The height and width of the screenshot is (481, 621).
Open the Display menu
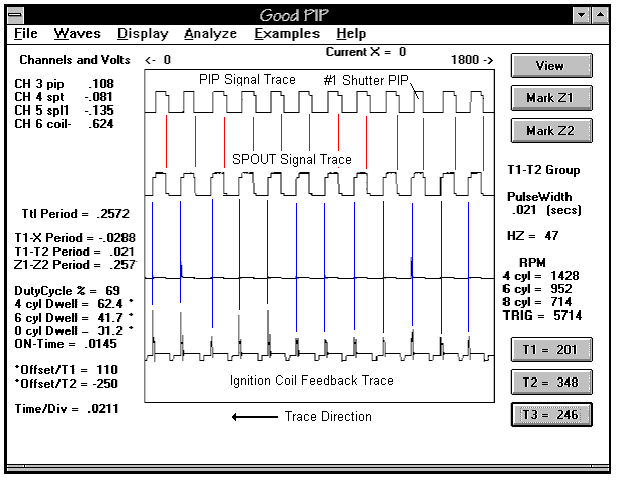click(x=143, y=34)
